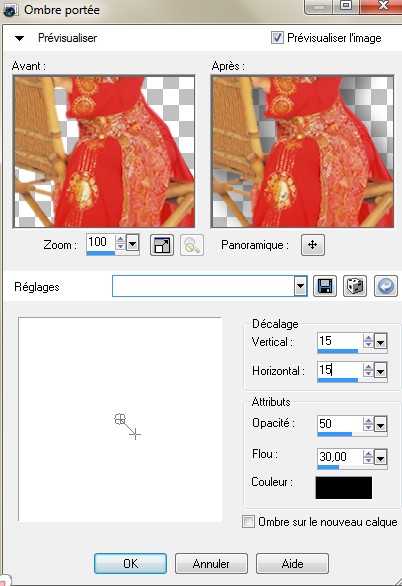Open the Vertical offset dropdown arrow
The image size is (402, 586).
[x=380, y=342]
